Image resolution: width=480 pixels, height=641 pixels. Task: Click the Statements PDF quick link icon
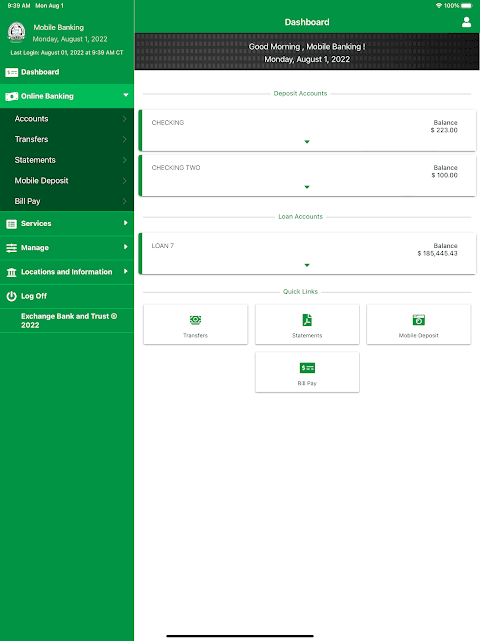pos(307,320)
